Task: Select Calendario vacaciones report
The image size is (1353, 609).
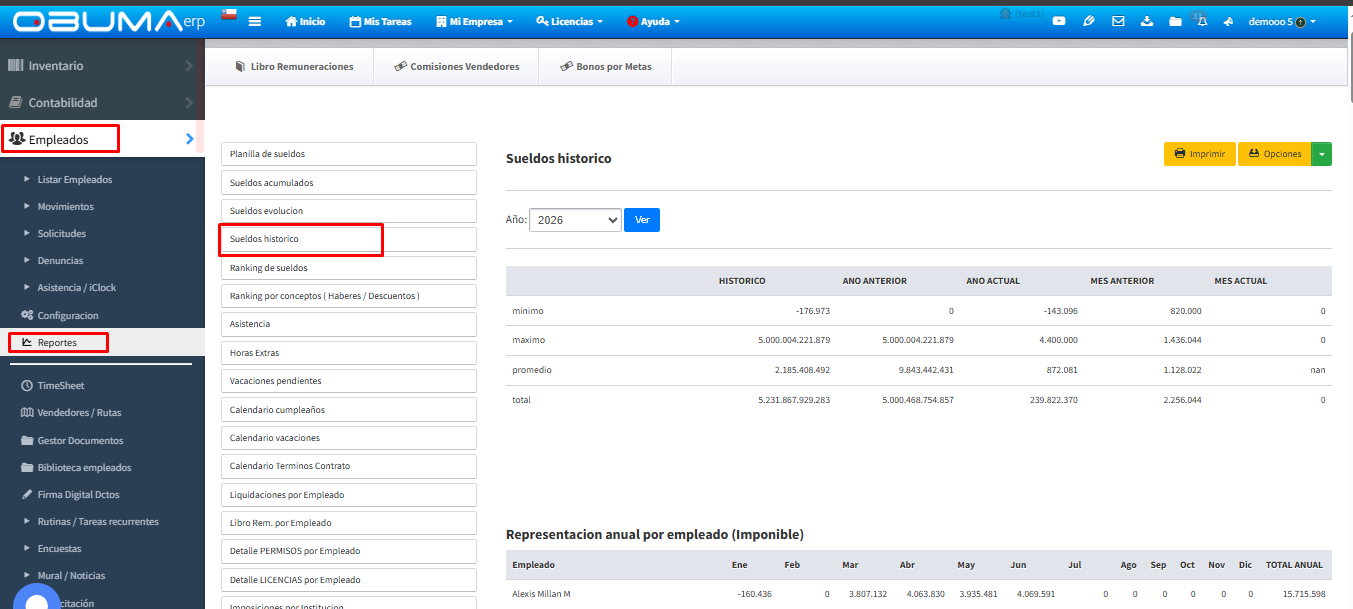Action: 348,438
